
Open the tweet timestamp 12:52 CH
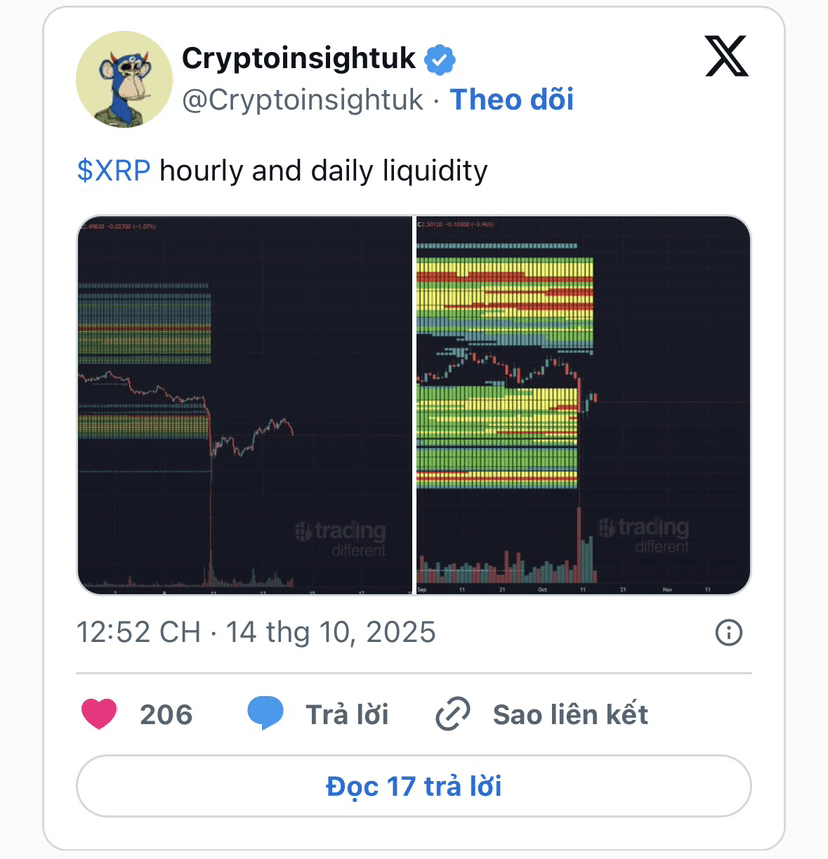coord(138,632)
